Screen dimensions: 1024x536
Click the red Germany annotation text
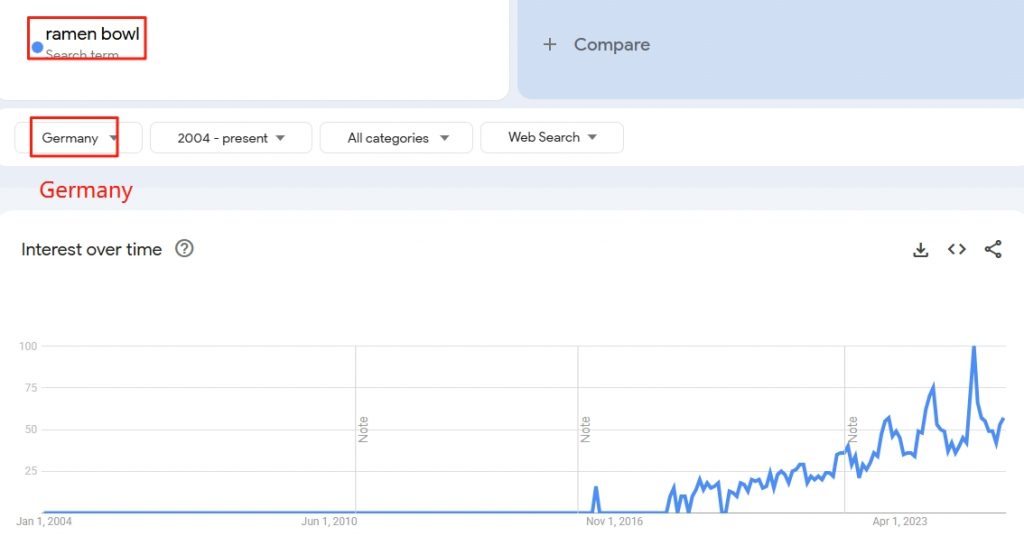[85, 190]
